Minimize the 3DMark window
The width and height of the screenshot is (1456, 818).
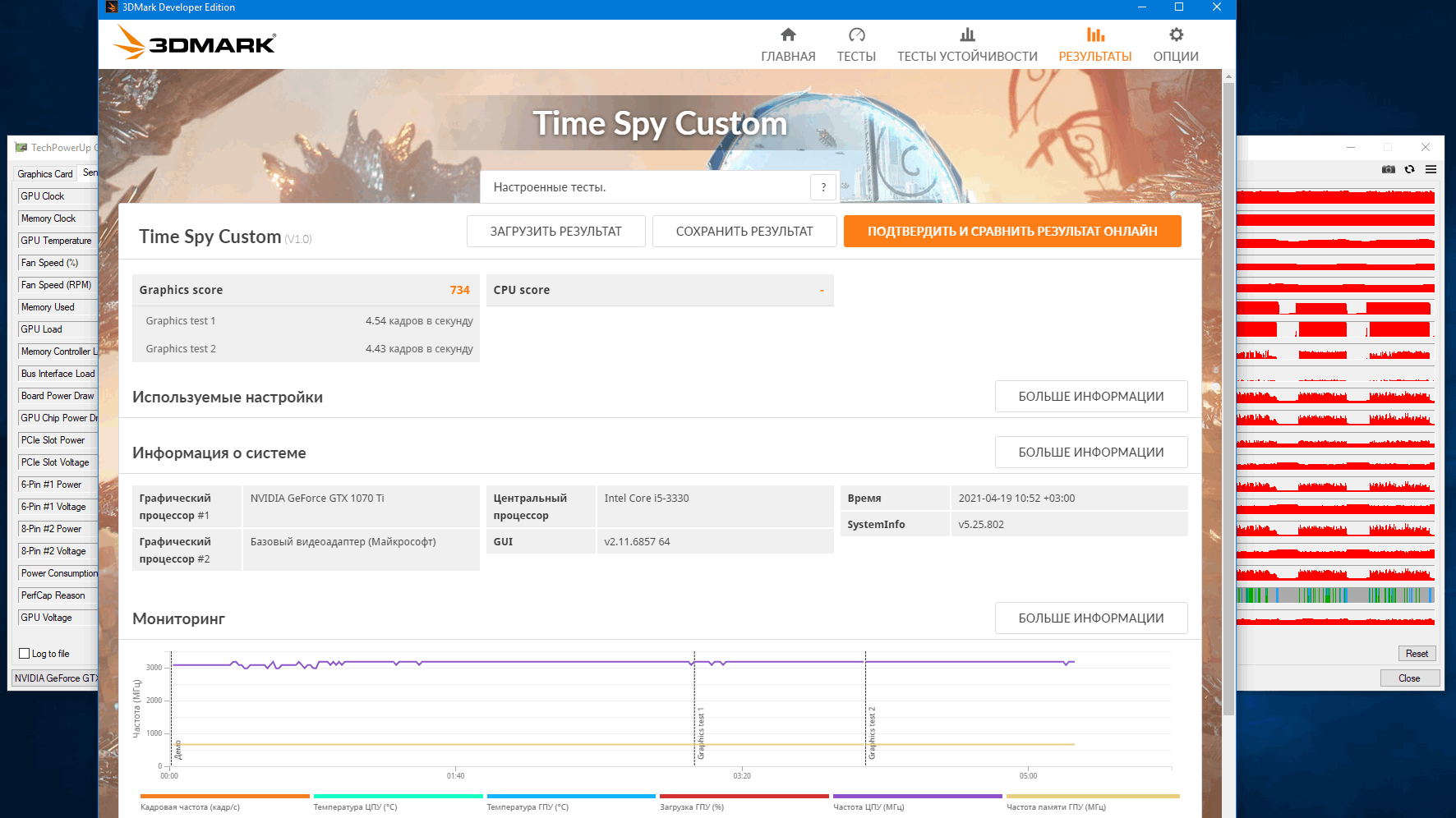coord(1142,7)
